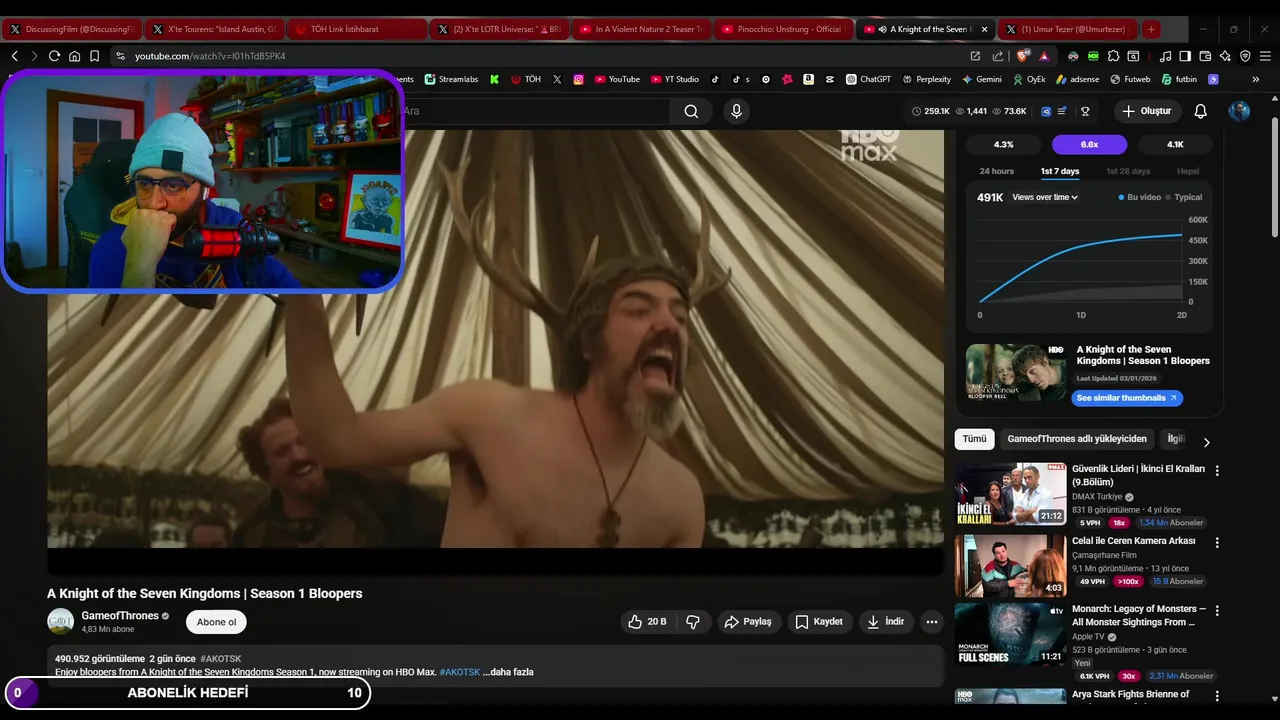Image resolution: width=1280 pixels, height=720 pixels.
Task: Start voice search with the microphone icon
Action: [737, 111]
